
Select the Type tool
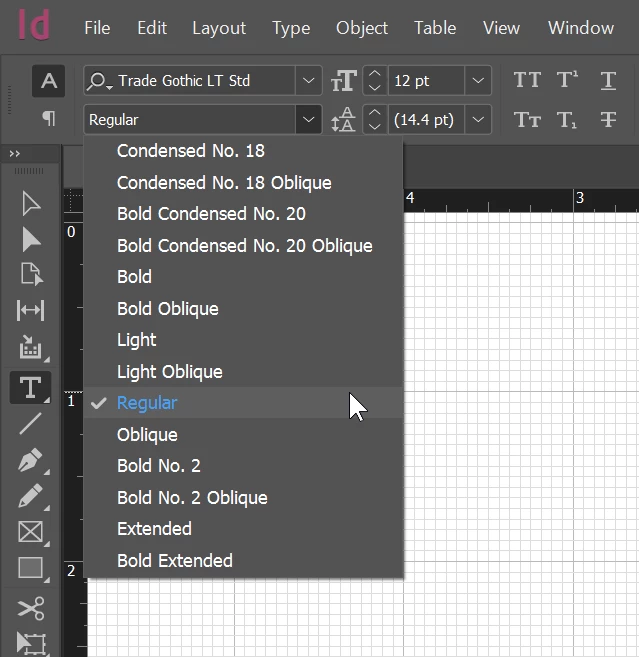coord(30,387)
